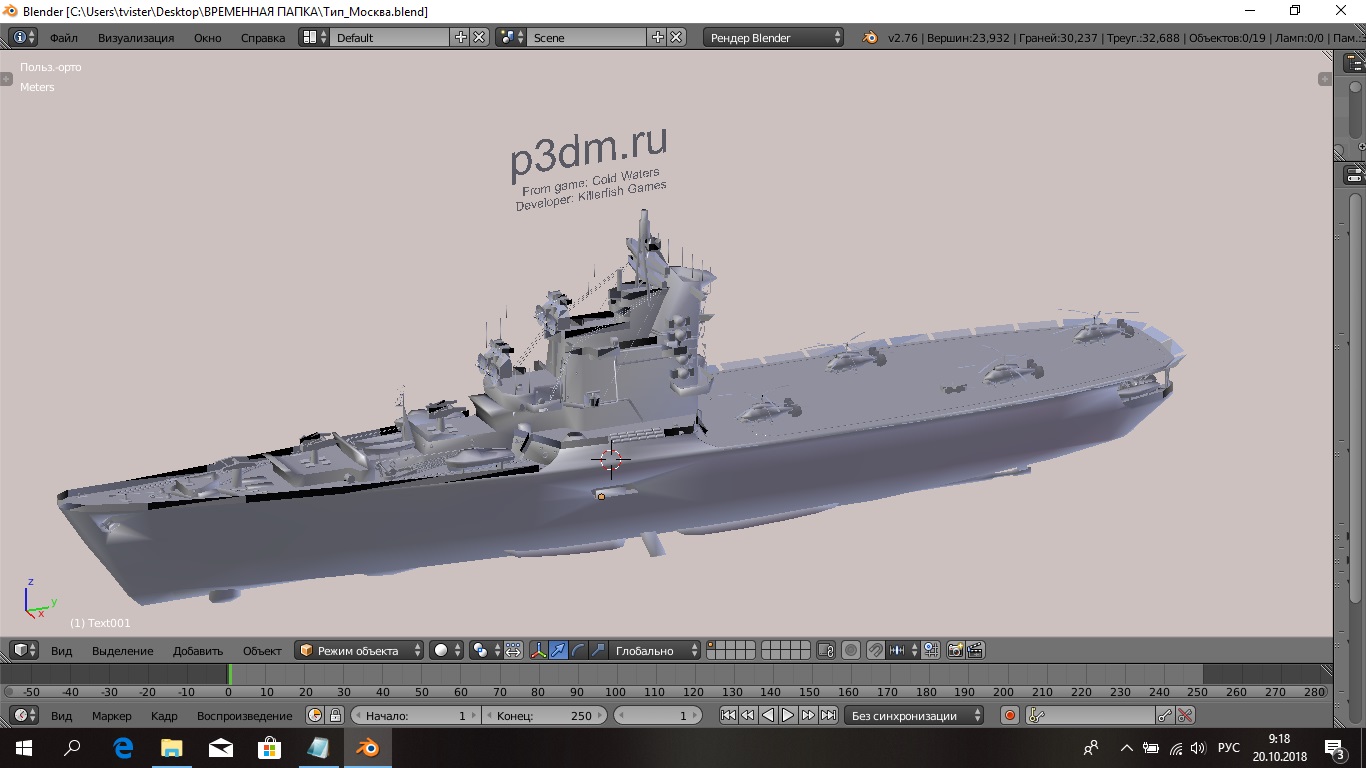Open the Timeline editor type selector
This screenshot has width=1366, height=768.
point(24,715)
